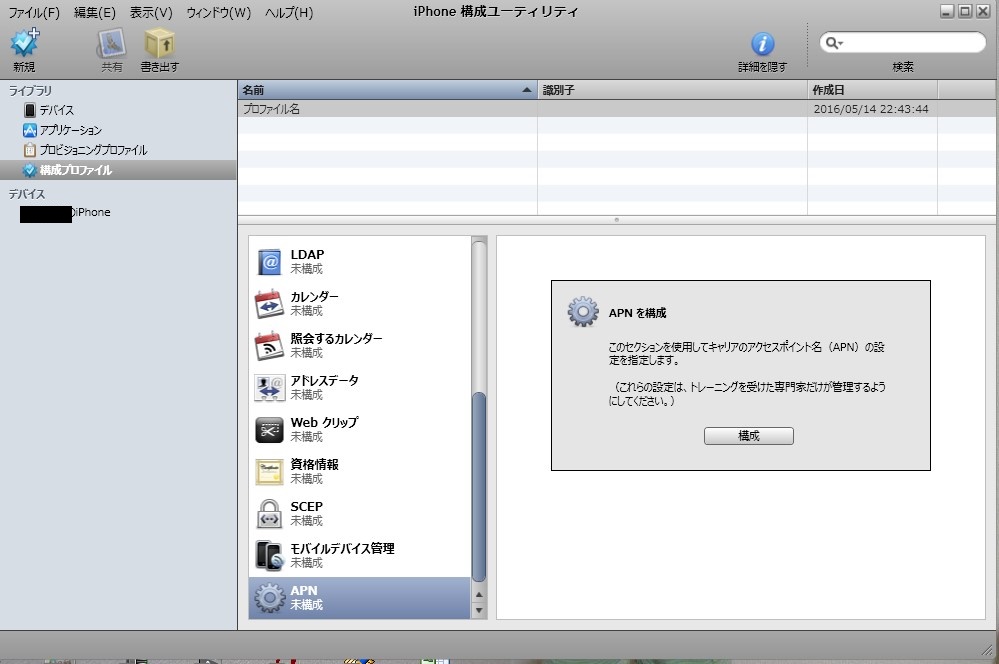Open the Web クリップ payload section

pos(359,429)
